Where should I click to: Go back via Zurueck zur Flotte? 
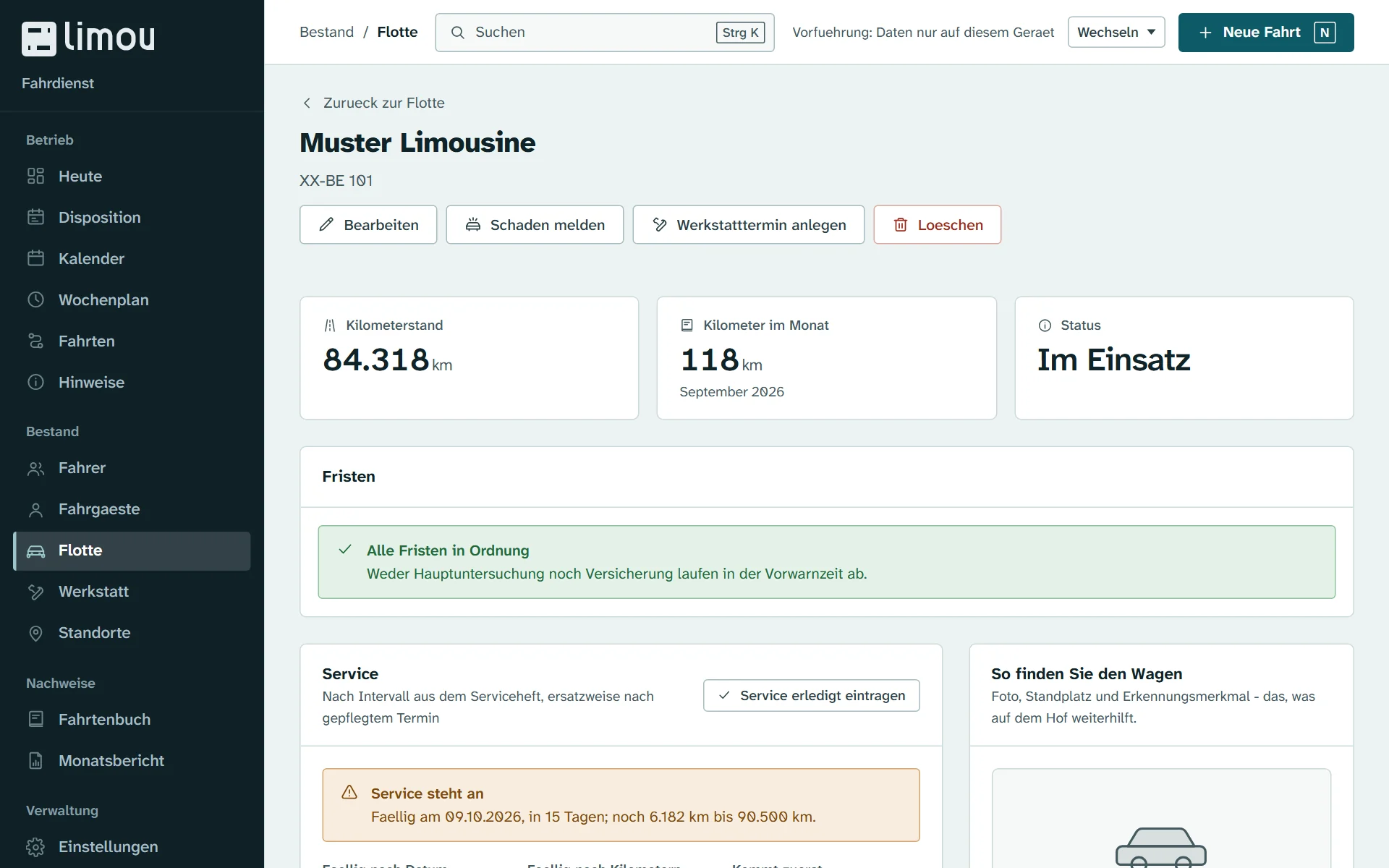(x=373, y=103)
